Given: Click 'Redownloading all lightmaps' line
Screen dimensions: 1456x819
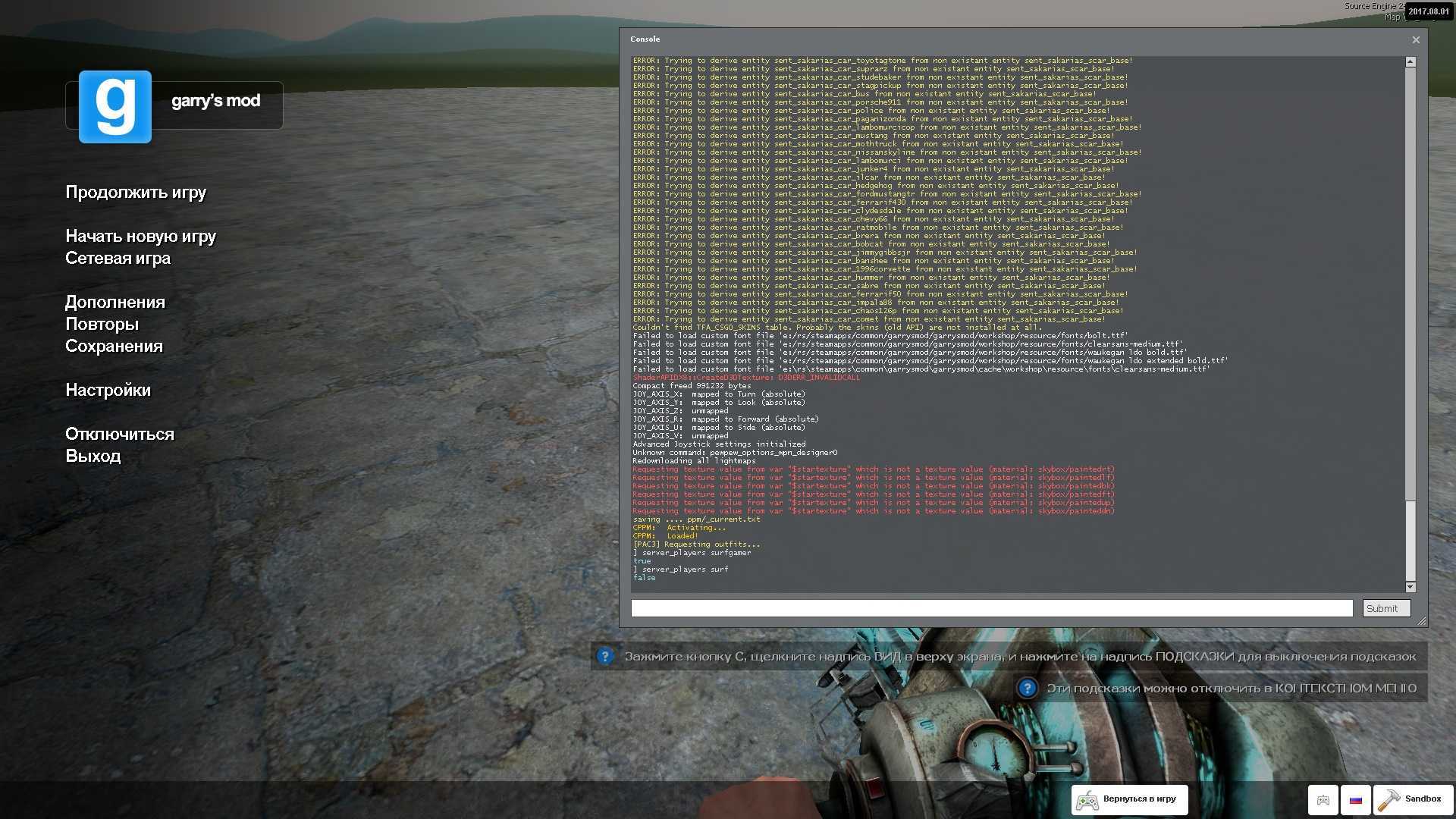Looking at the screenshot, I should click(694, 461).
